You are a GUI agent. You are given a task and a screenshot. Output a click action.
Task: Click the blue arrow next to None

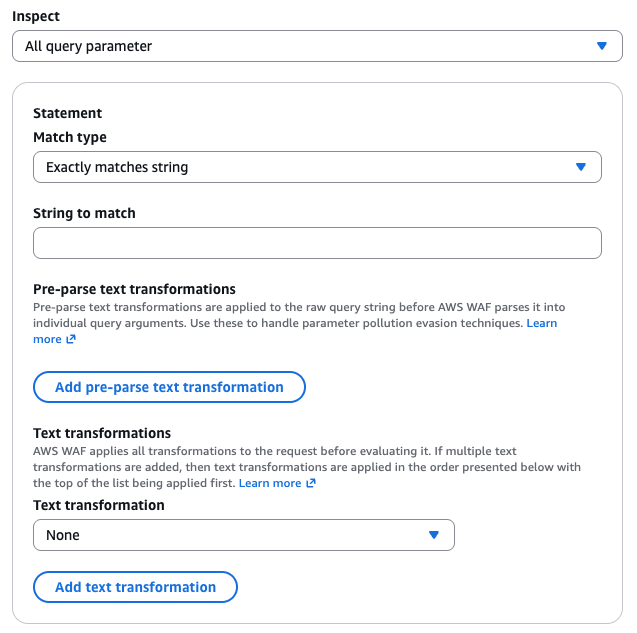[x=433, y=535]
